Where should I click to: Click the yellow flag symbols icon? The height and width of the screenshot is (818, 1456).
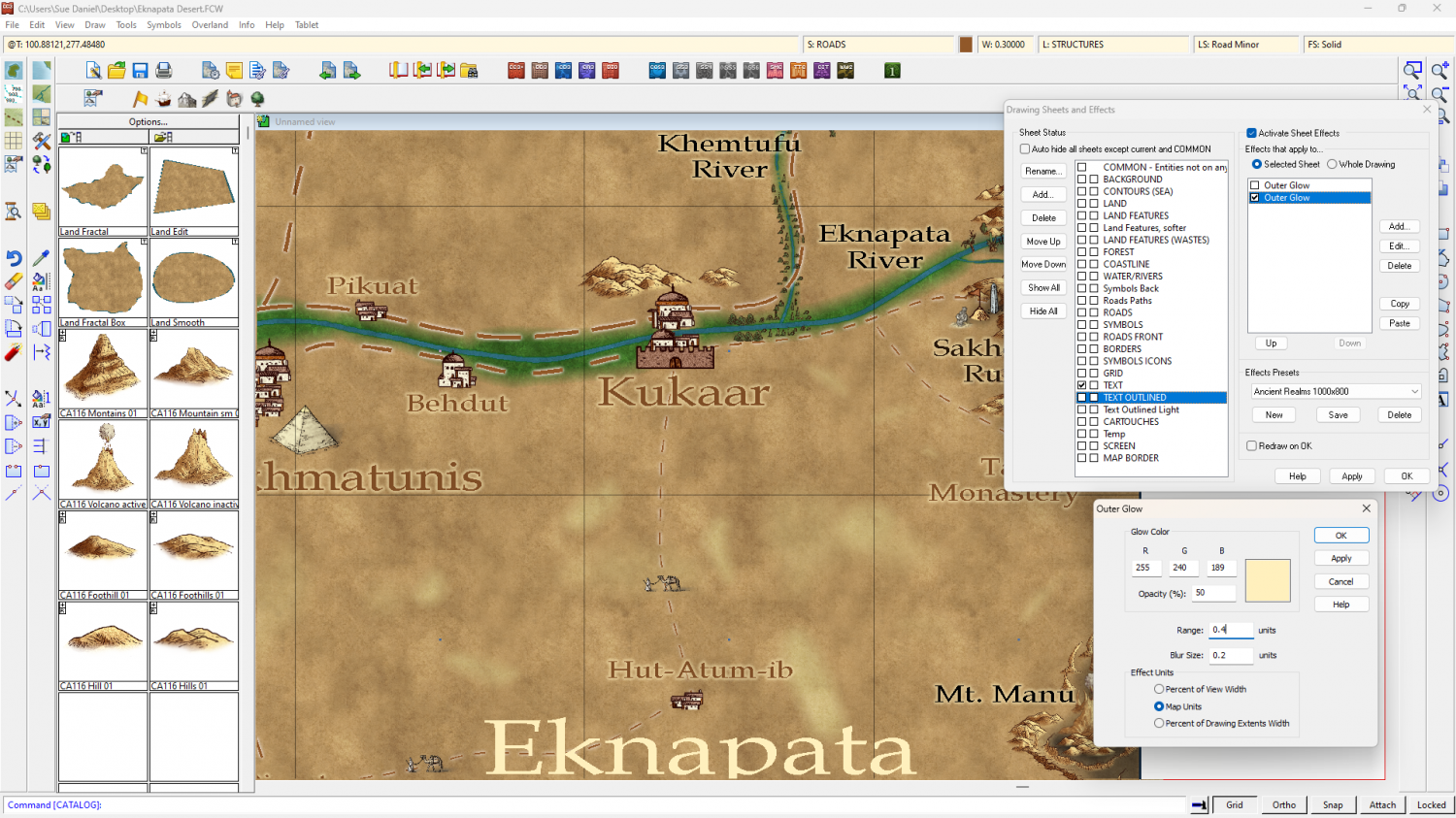141,98
